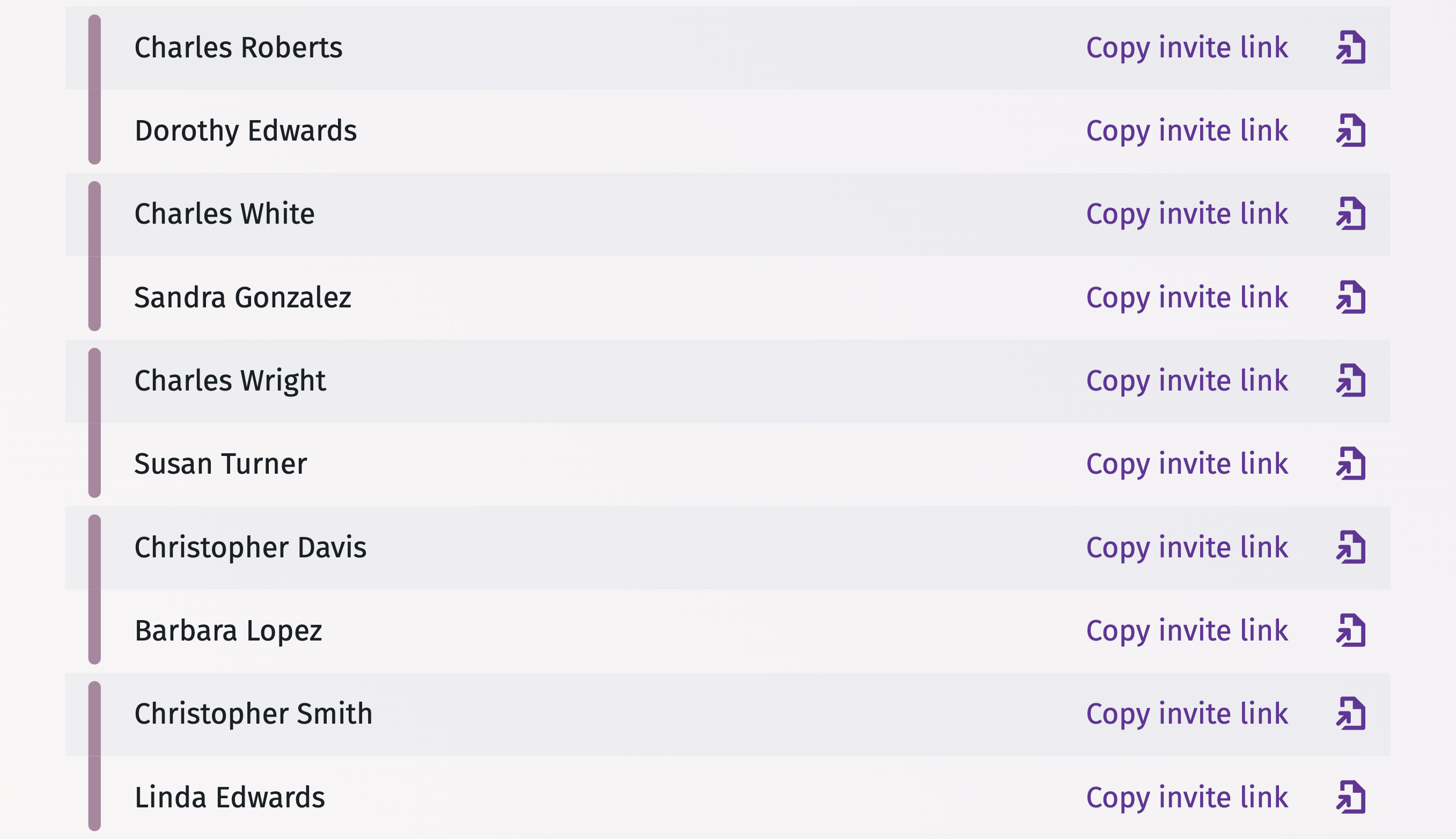Copy invite link for Charles Roberts

coord(1186,47)
